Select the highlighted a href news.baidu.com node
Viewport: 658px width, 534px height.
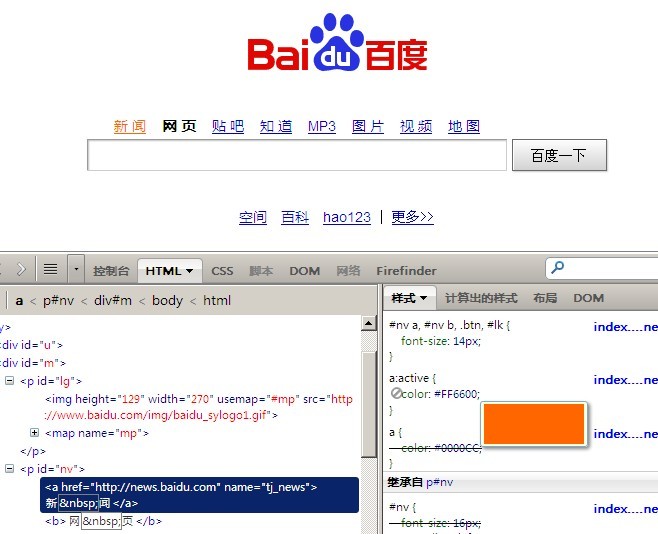click(x=199, y=495)
